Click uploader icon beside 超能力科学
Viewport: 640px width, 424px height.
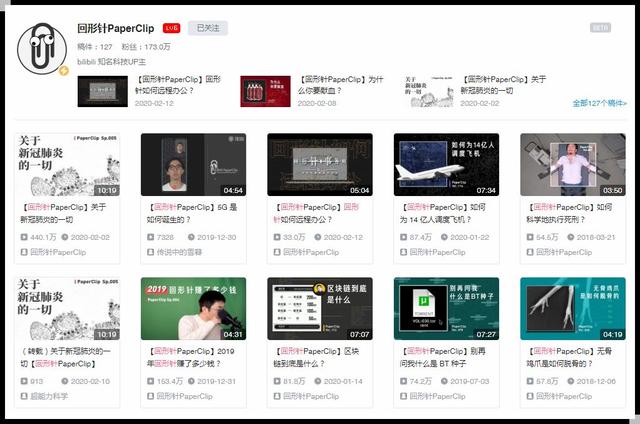coord(24,396)
